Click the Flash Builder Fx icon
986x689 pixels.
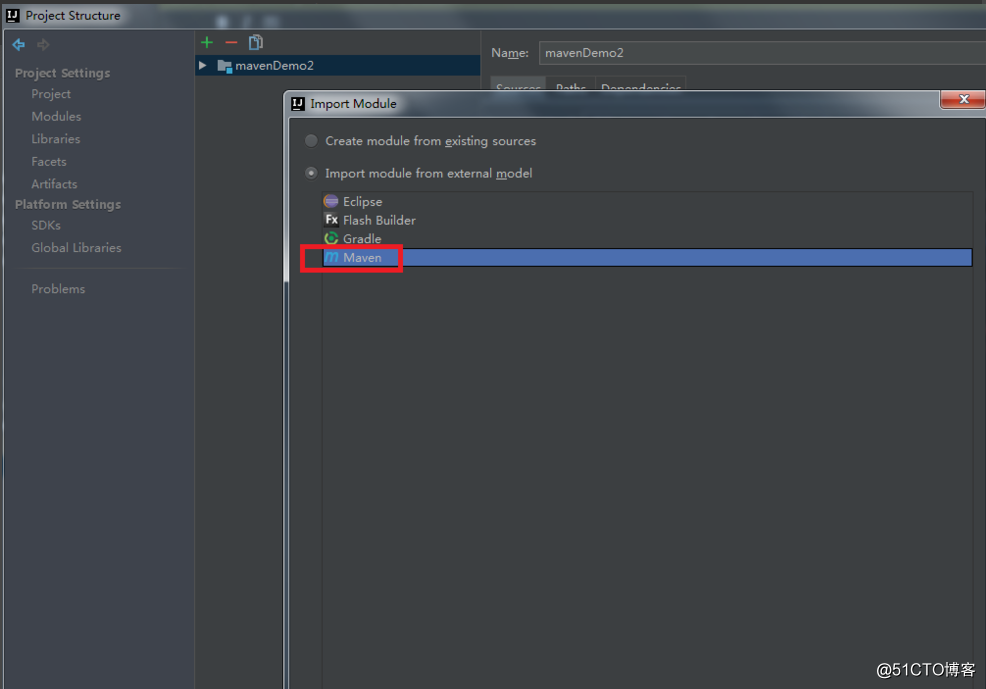(331, 219)
